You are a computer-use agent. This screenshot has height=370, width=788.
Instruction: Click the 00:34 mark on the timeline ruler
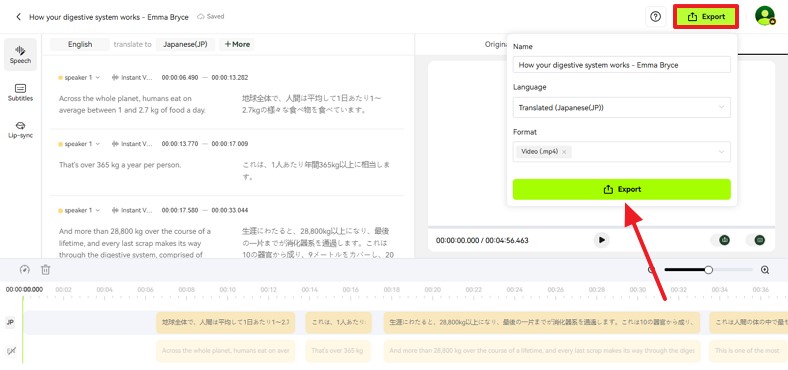point(720,290)
